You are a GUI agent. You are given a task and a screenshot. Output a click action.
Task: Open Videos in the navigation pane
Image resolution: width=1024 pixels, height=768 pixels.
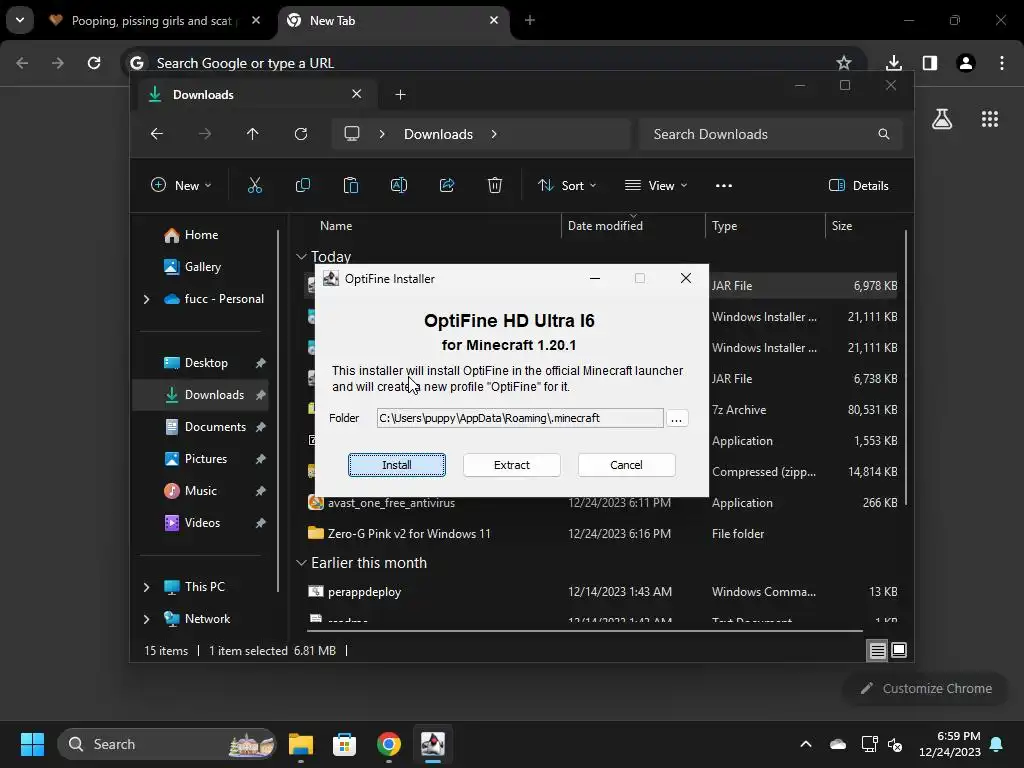(202, 522)
